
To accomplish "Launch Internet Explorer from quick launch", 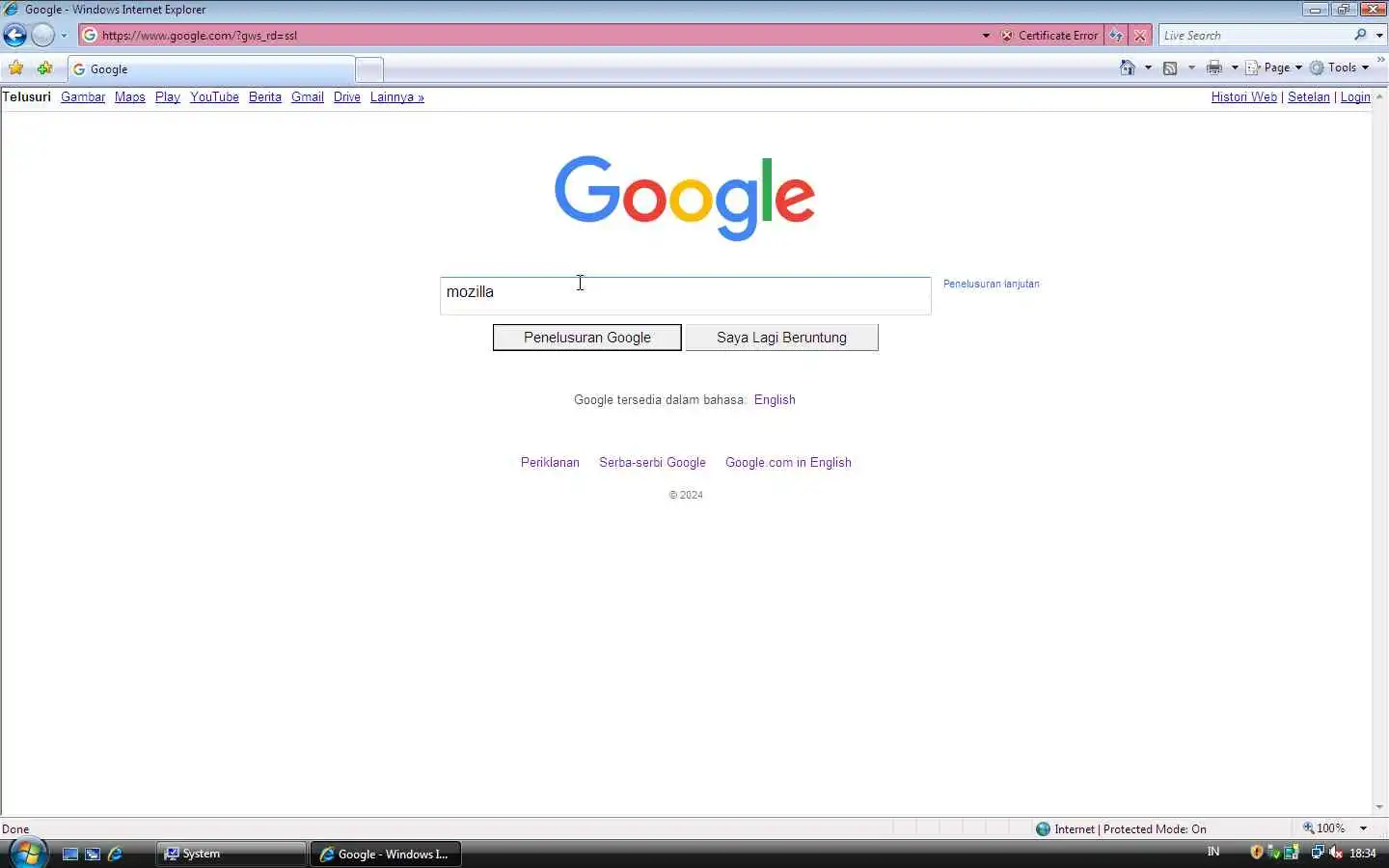I will 115,854.
